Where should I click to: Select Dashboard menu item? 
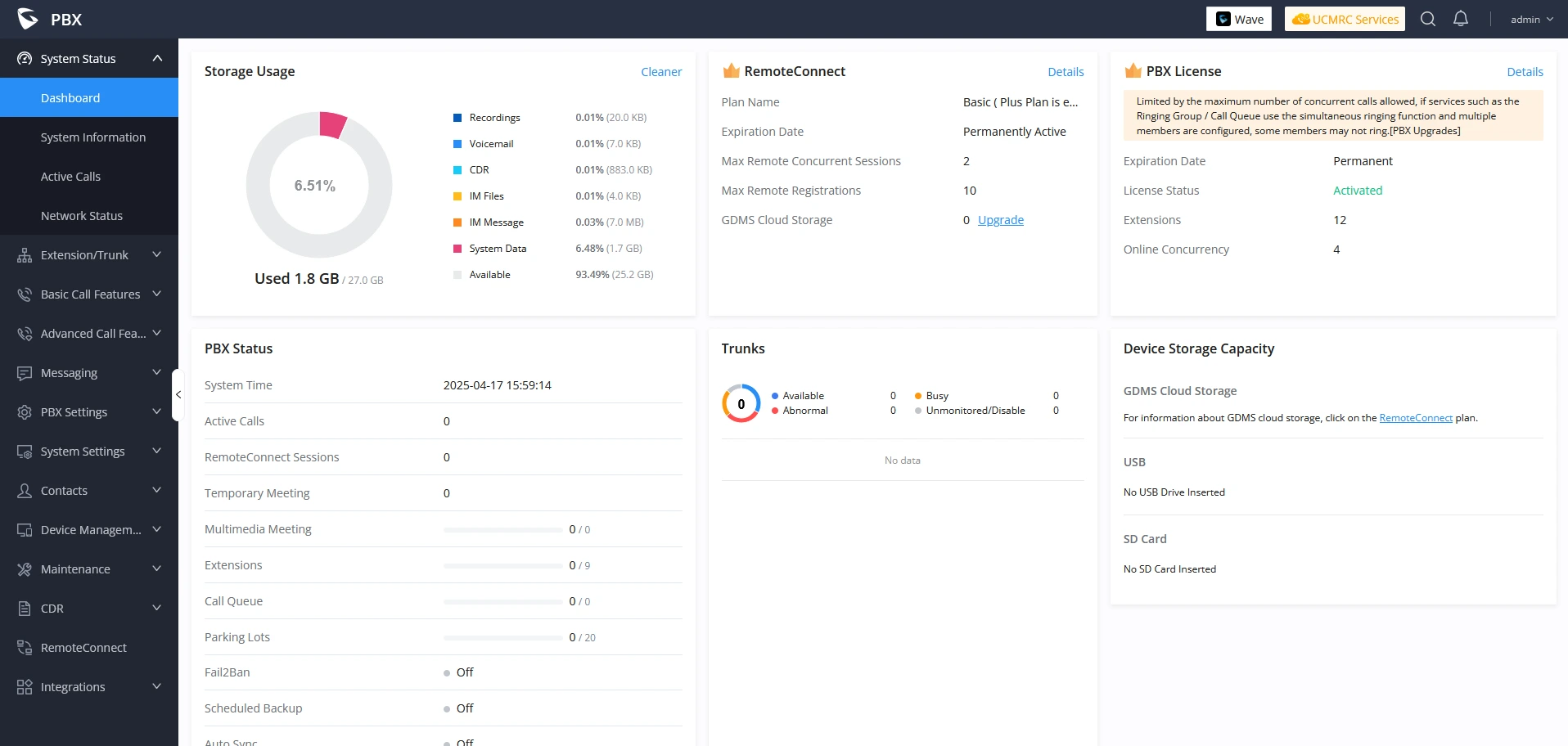coord(89,97)
